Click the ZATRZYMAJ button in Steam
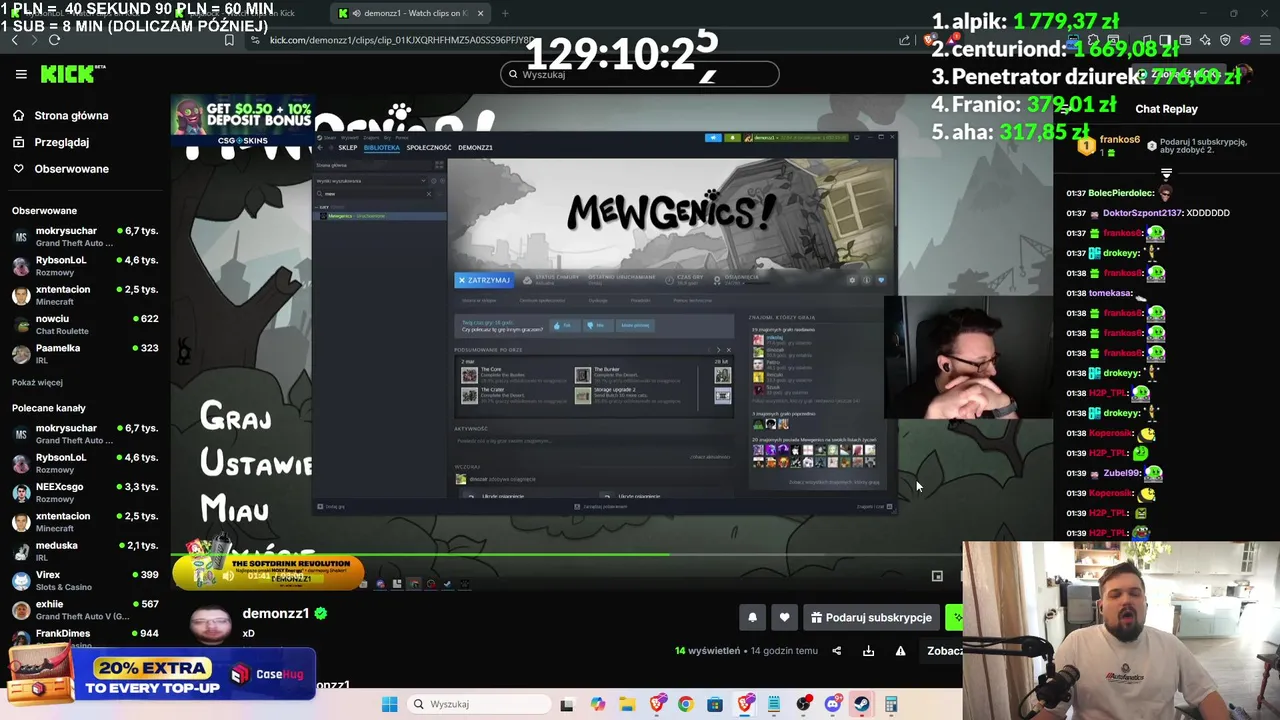 tap(484, 280)
